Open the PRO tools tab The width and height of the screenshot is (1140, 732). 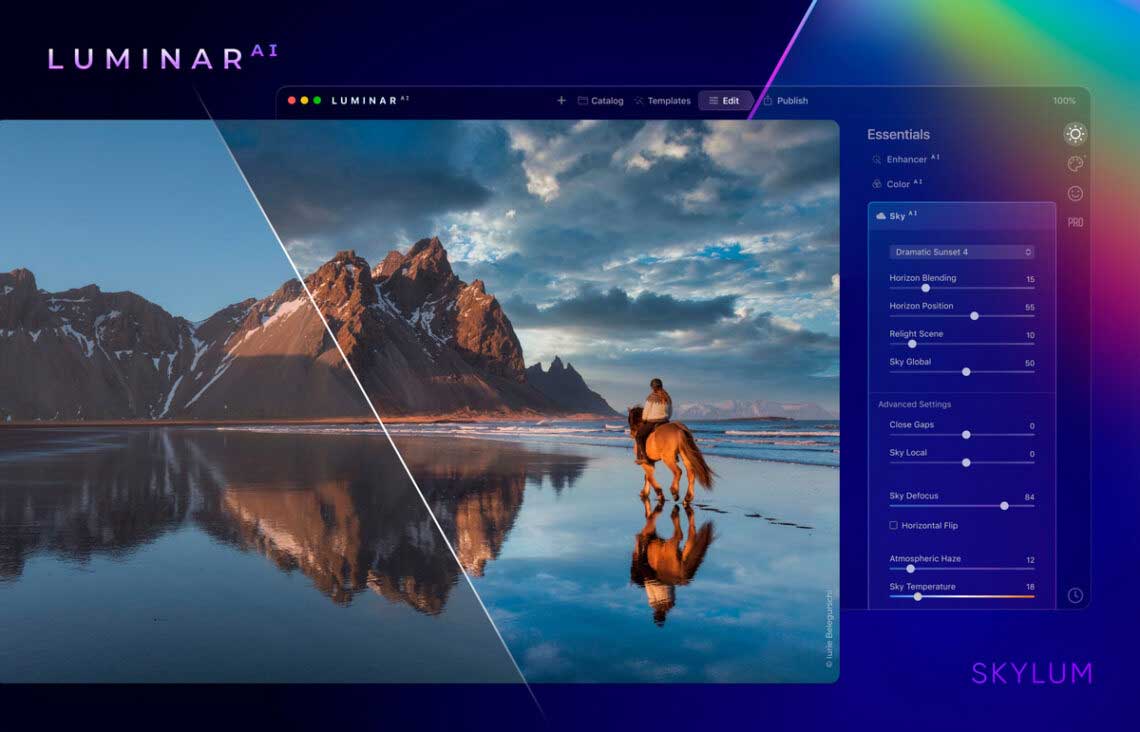tap(1075, 222)
